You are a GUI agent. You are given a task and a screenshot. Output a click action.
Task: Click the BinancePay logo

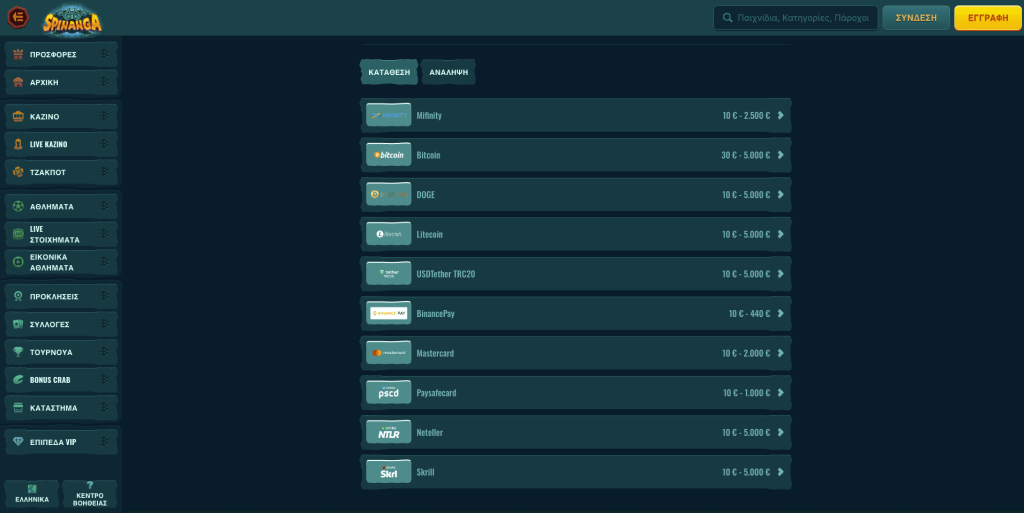coord(388,313)
